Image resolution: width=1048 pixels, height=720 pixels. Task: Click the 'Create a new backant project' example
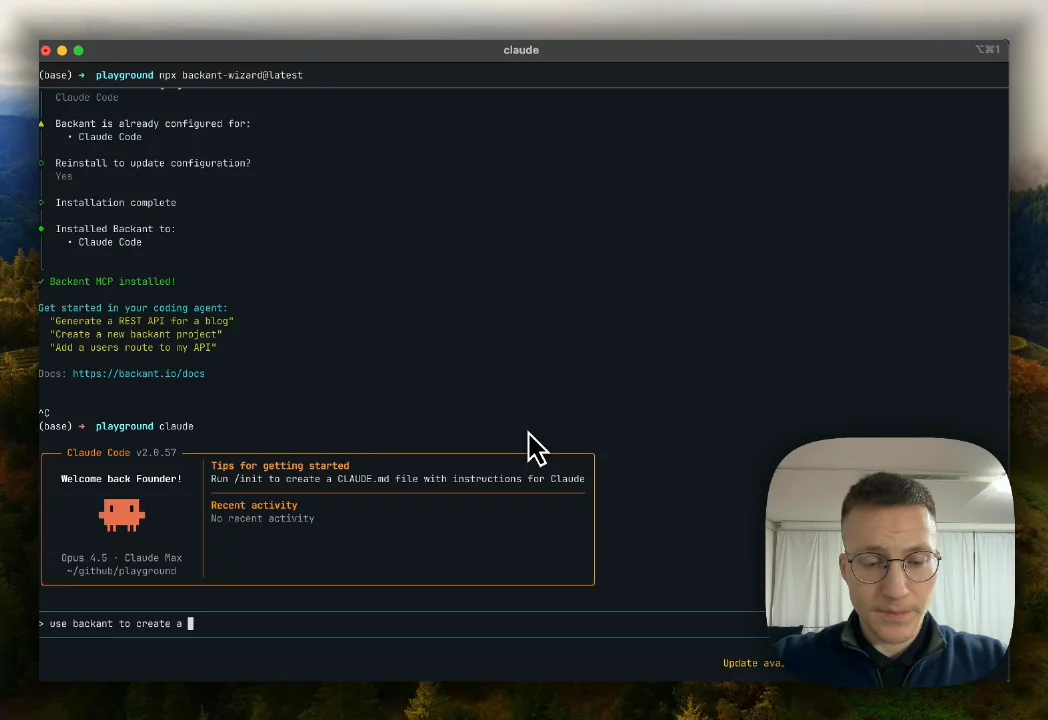[x=136, y=334]
